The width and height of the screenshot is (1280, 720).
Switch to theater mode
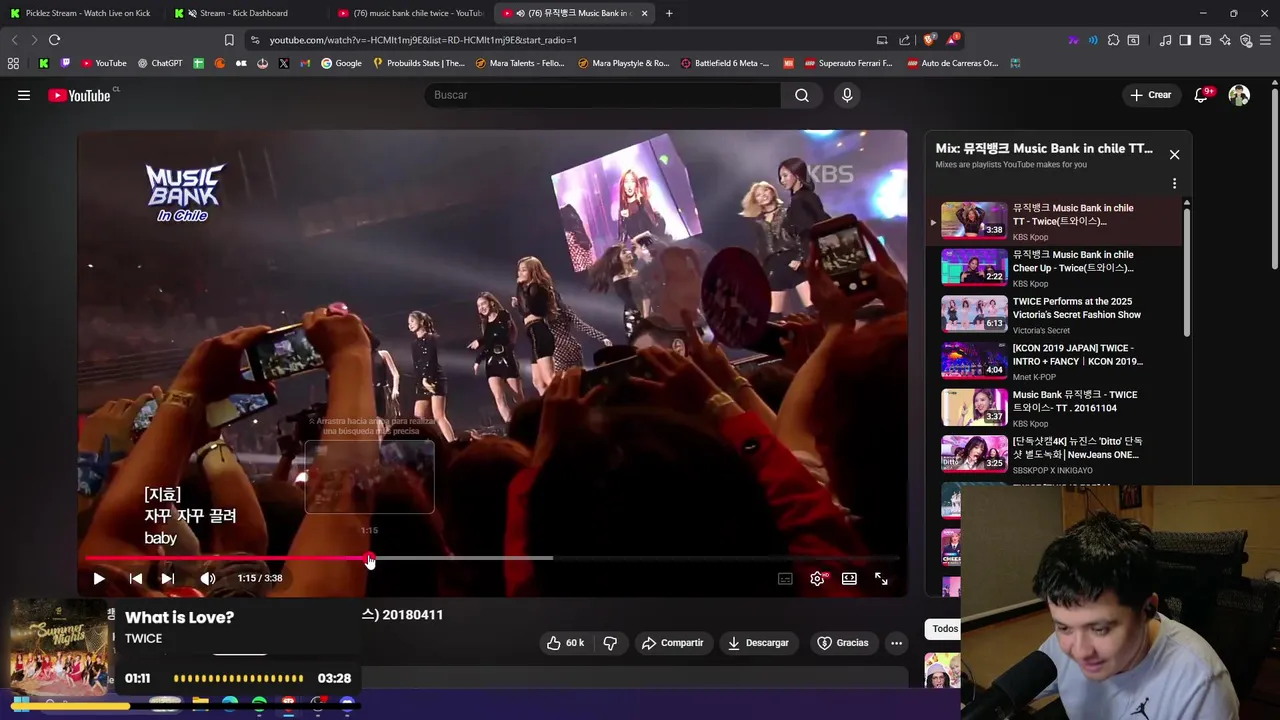(849, 578)
